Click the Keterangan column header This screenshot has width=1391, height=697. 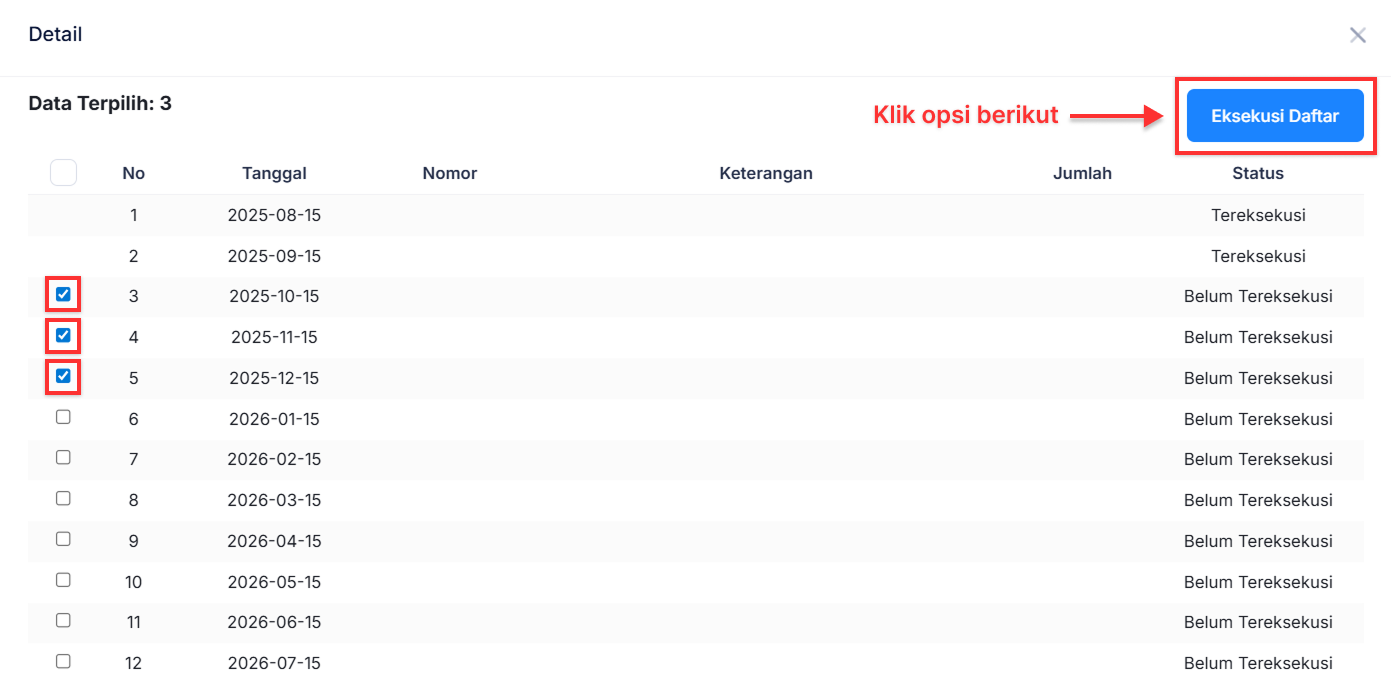tap(765, 173)
